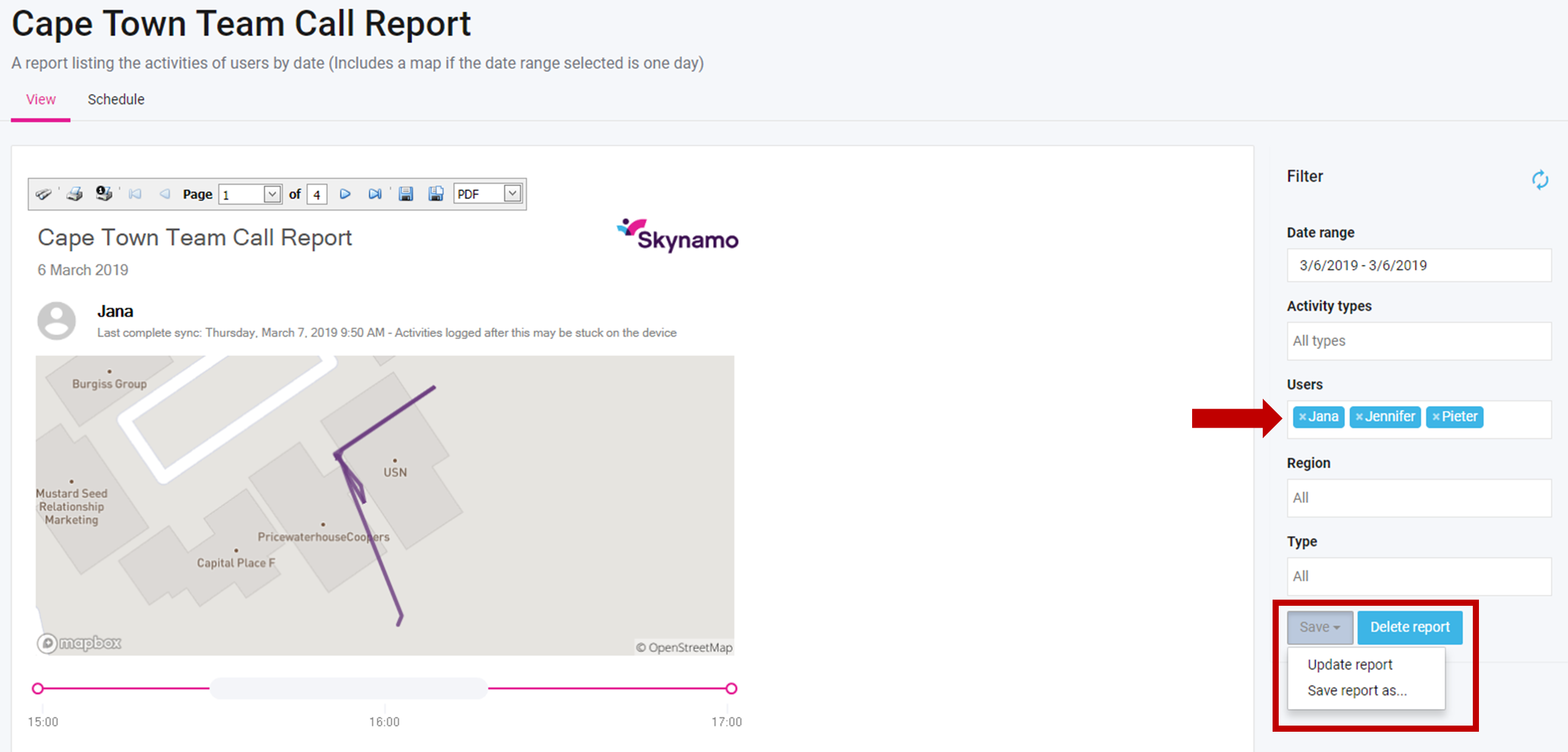This screenshot has width=1568, height=752.
Task: Click the Delete report button
Action: tap(1410, 627)
